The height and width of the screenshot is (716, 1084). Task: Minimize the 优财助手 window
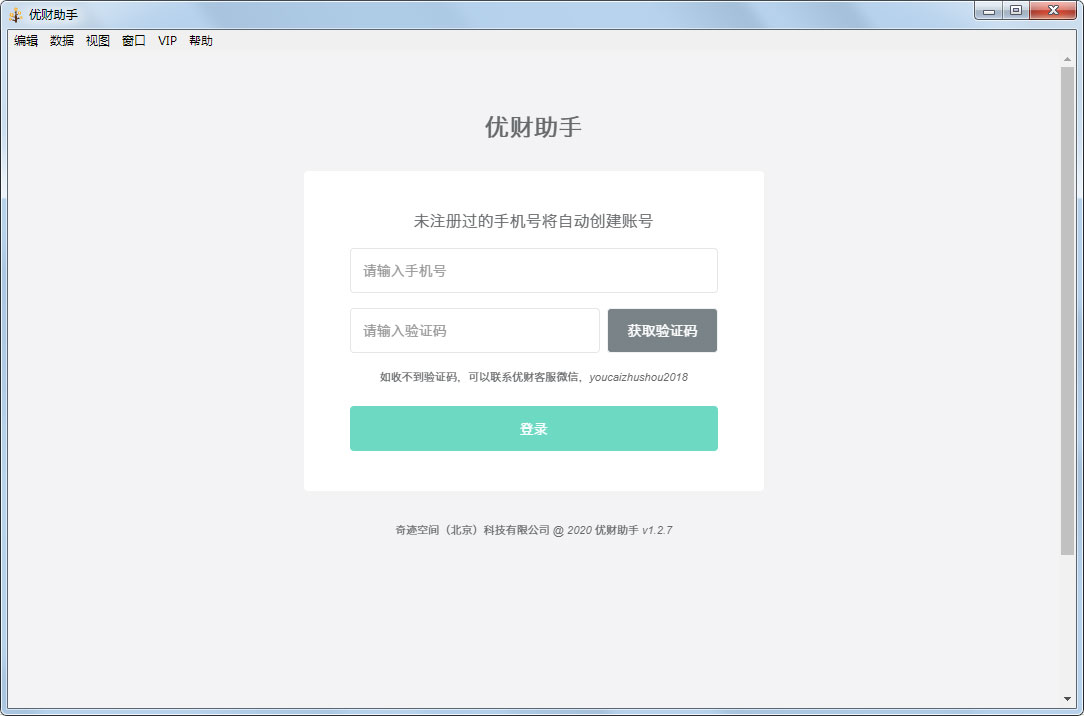pyautogui.click(x=990, y=10)
